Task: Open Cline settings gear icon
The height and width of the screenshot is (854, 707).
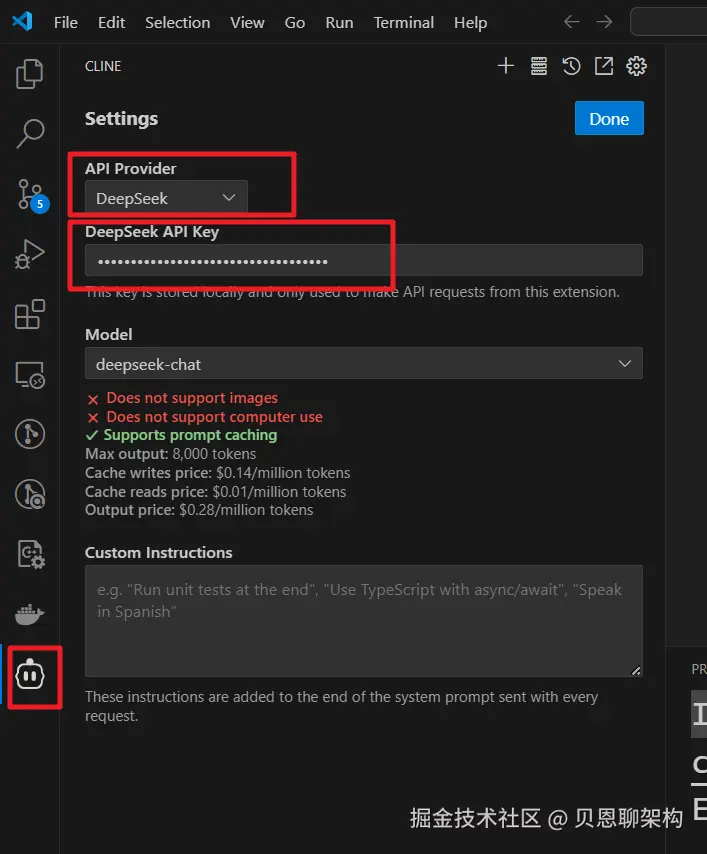Action: (636, 66)
